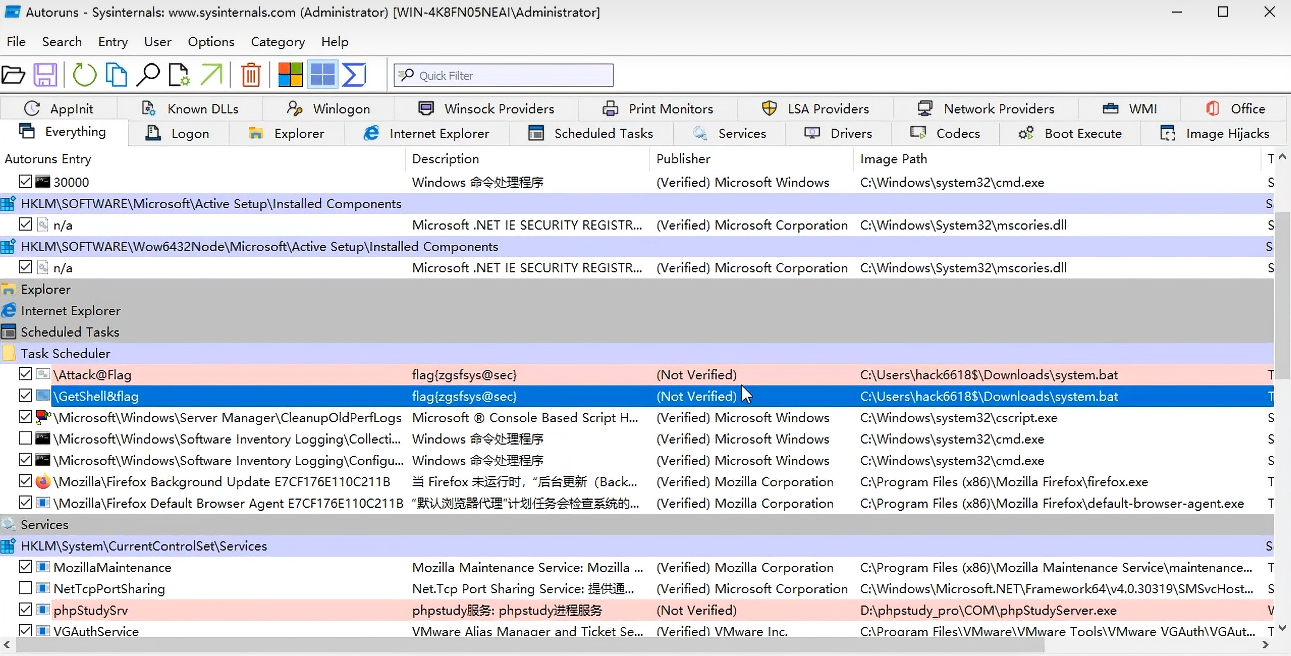The height and width of the screenshot is (656, 1291).
Task: Select the \Attack@Flag entry name
Action: (93, 375)
